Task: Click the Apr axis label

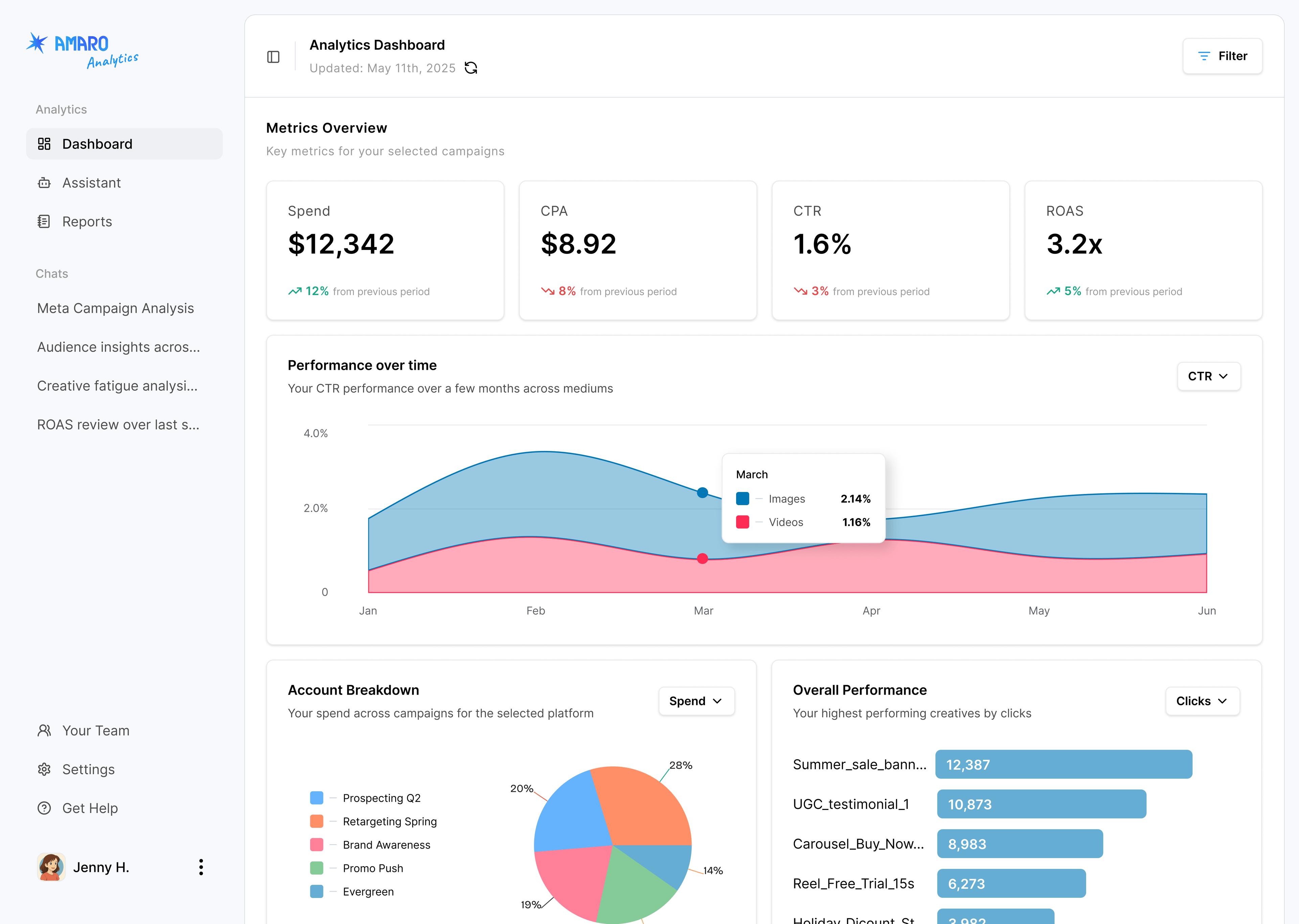Action: tap(871, 610)
